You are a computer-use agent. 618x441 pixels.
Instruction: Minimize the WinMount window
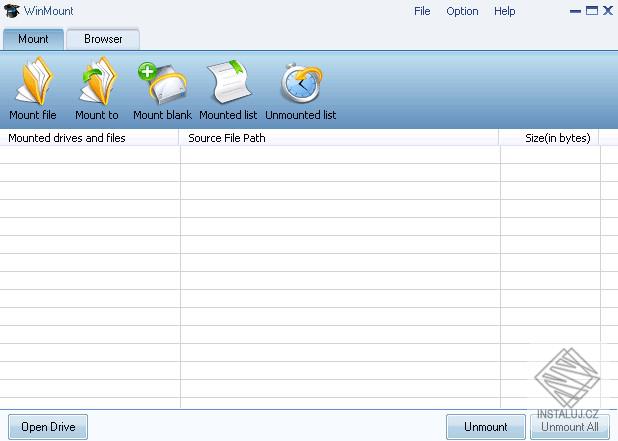(x=575, y=11)
